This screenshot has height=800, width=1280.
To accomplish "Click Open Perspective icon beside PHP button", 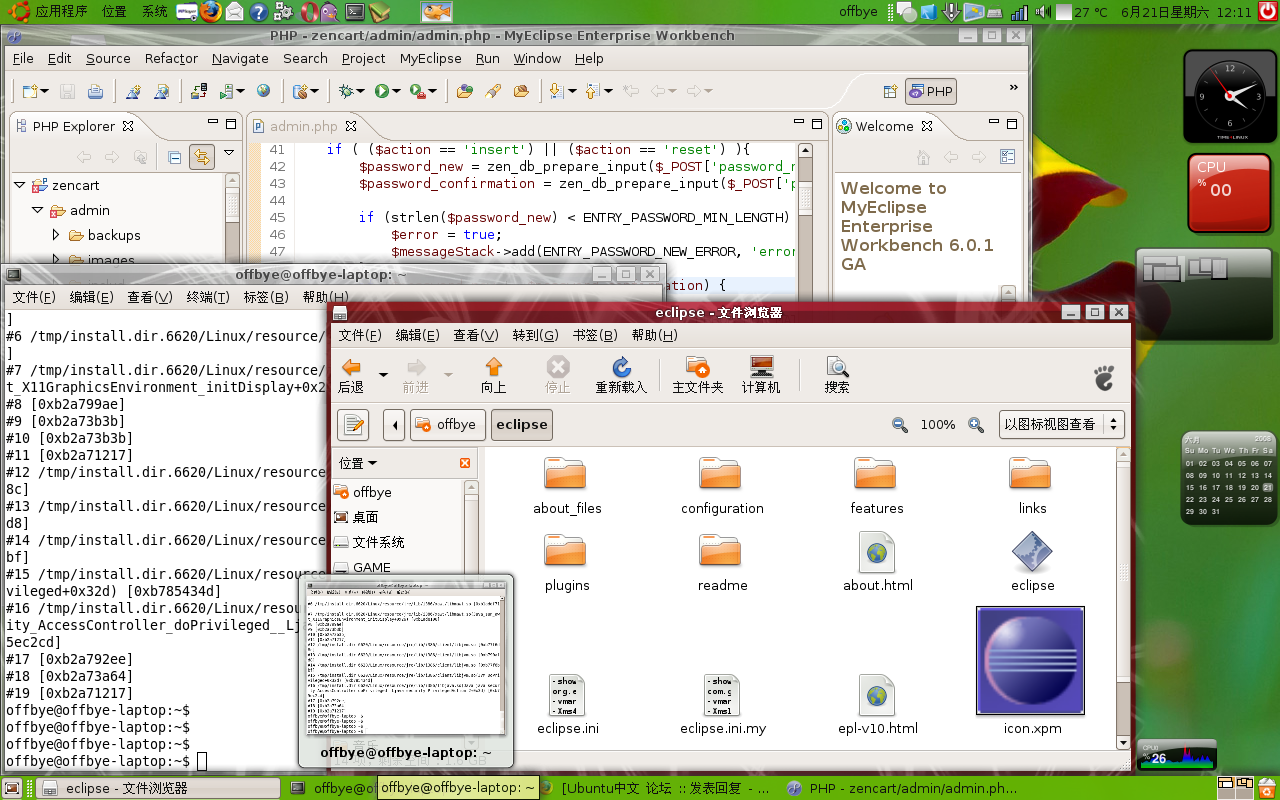I will pos(890,91).
